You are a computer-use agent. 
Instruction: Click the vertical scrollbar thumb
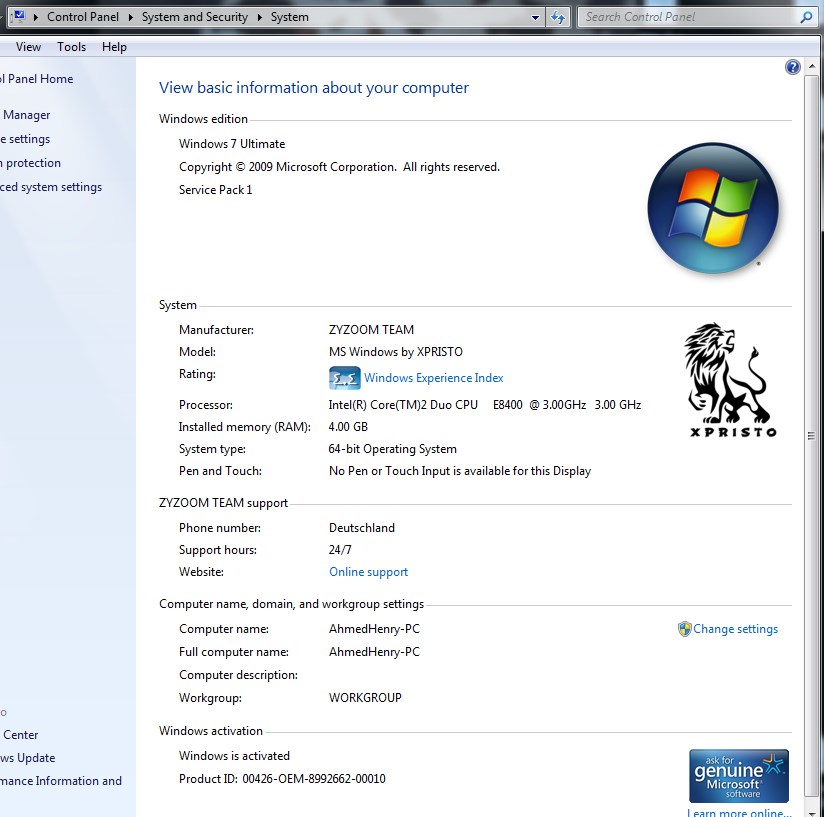(812, 436)
